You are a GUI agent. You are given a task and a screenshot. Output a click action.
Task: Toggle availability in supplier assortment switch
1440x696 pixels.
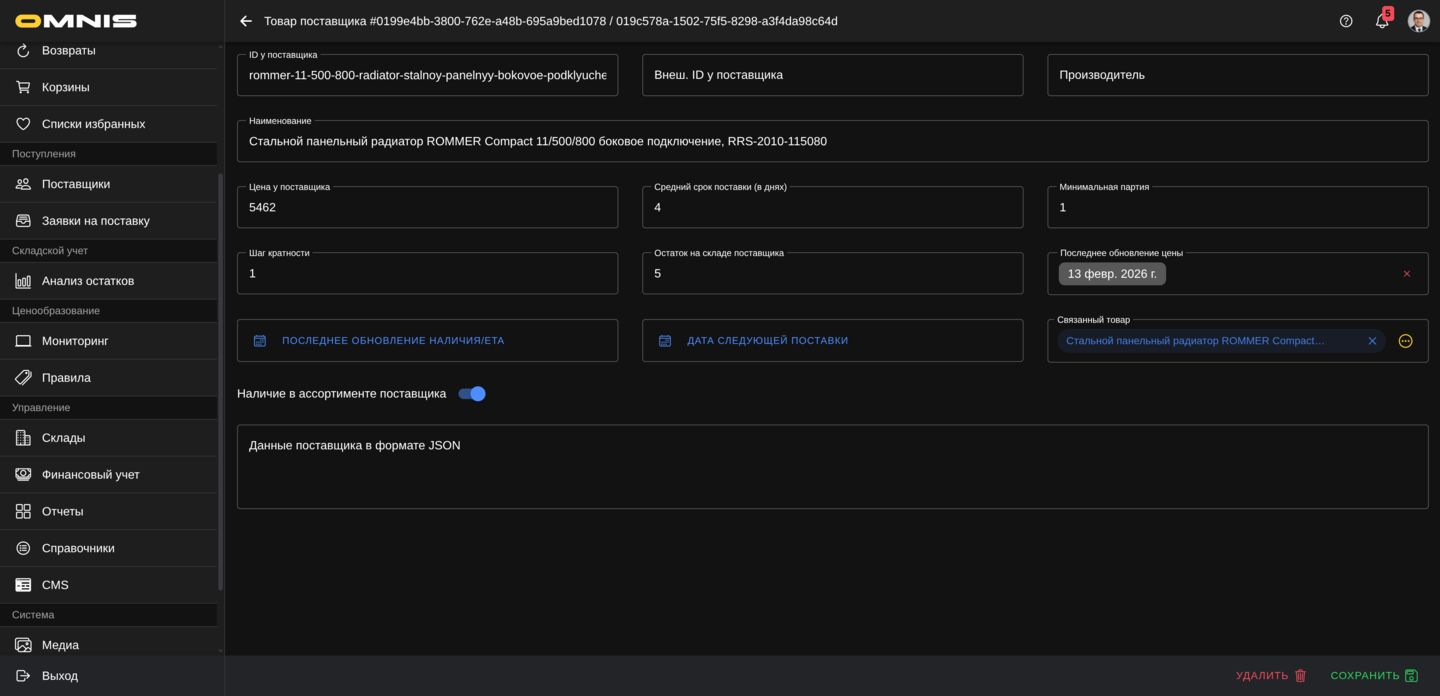pyautogui.click(x=472, y=394)
